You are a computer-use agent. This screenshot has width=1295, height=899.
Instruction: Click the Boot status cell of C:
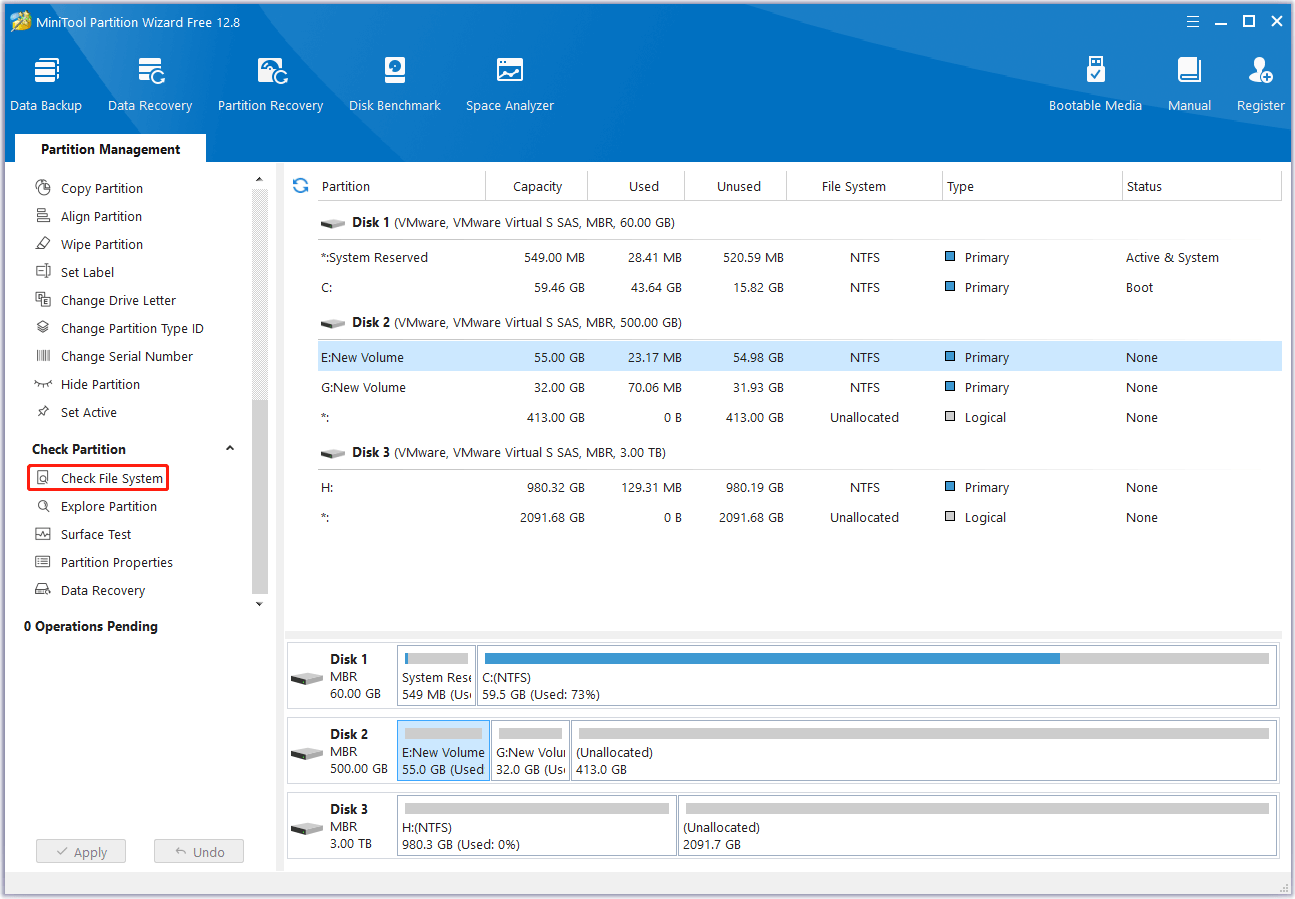[1139, 287]
